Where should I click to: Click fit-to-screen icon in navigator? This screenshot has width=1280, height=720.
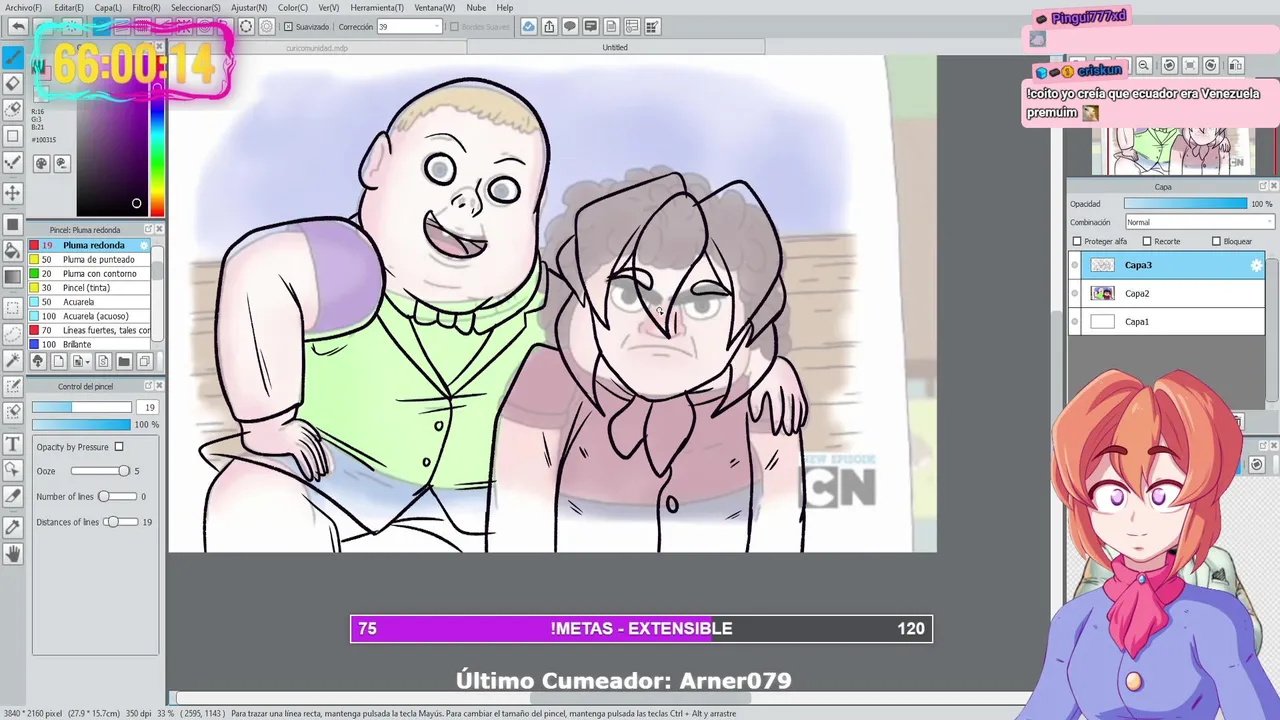tap(1190, 65)
